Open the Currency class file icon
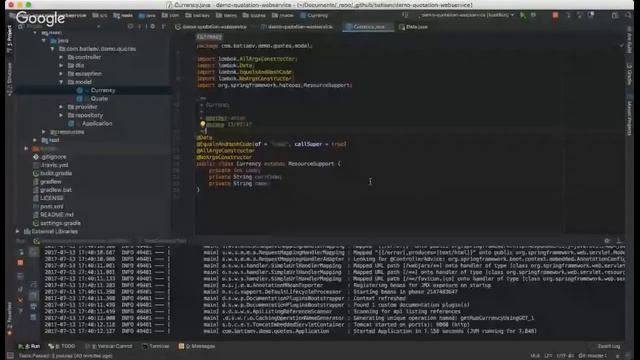Viewport: 640px width, 360px height. pos(80,90)
